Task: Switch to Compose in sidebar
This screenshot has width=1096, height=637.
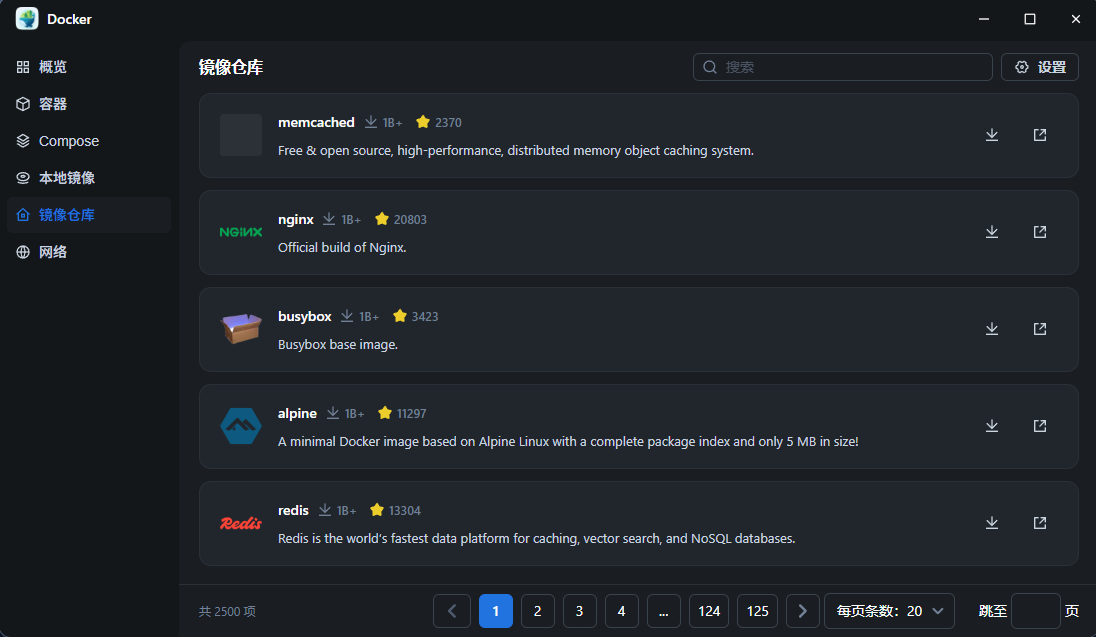Action: 68,141
